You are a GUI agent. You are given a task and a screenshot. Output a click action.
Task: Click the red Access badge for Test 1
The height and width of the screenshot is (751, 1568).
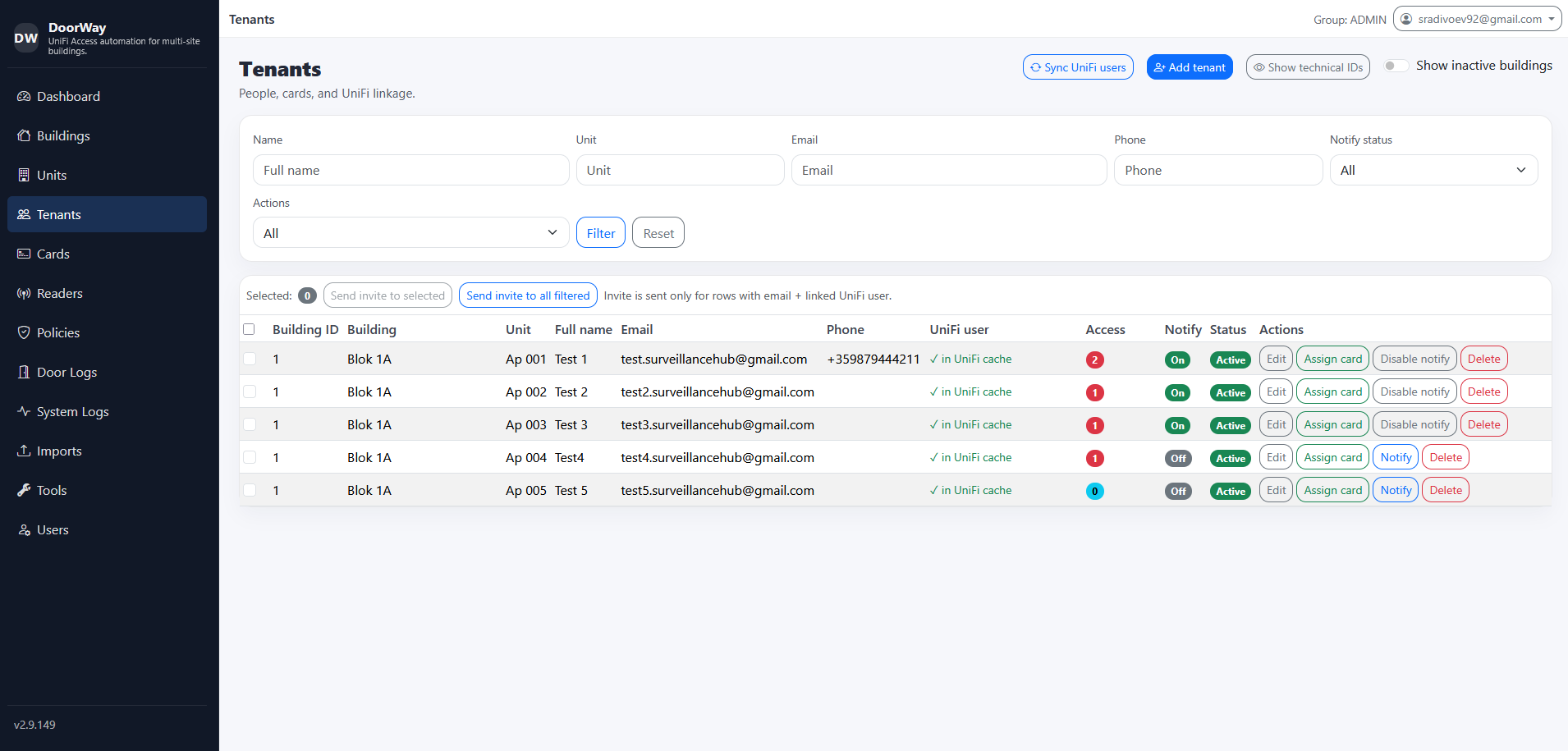pyautogui.click(x=1094, y=359)
